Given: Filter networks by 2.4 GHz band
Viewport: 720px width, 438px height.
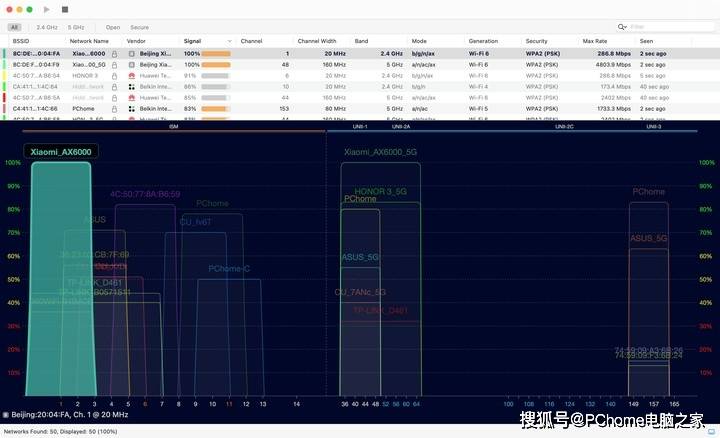Looking at the screenshot, I should (x=47, y=27).
